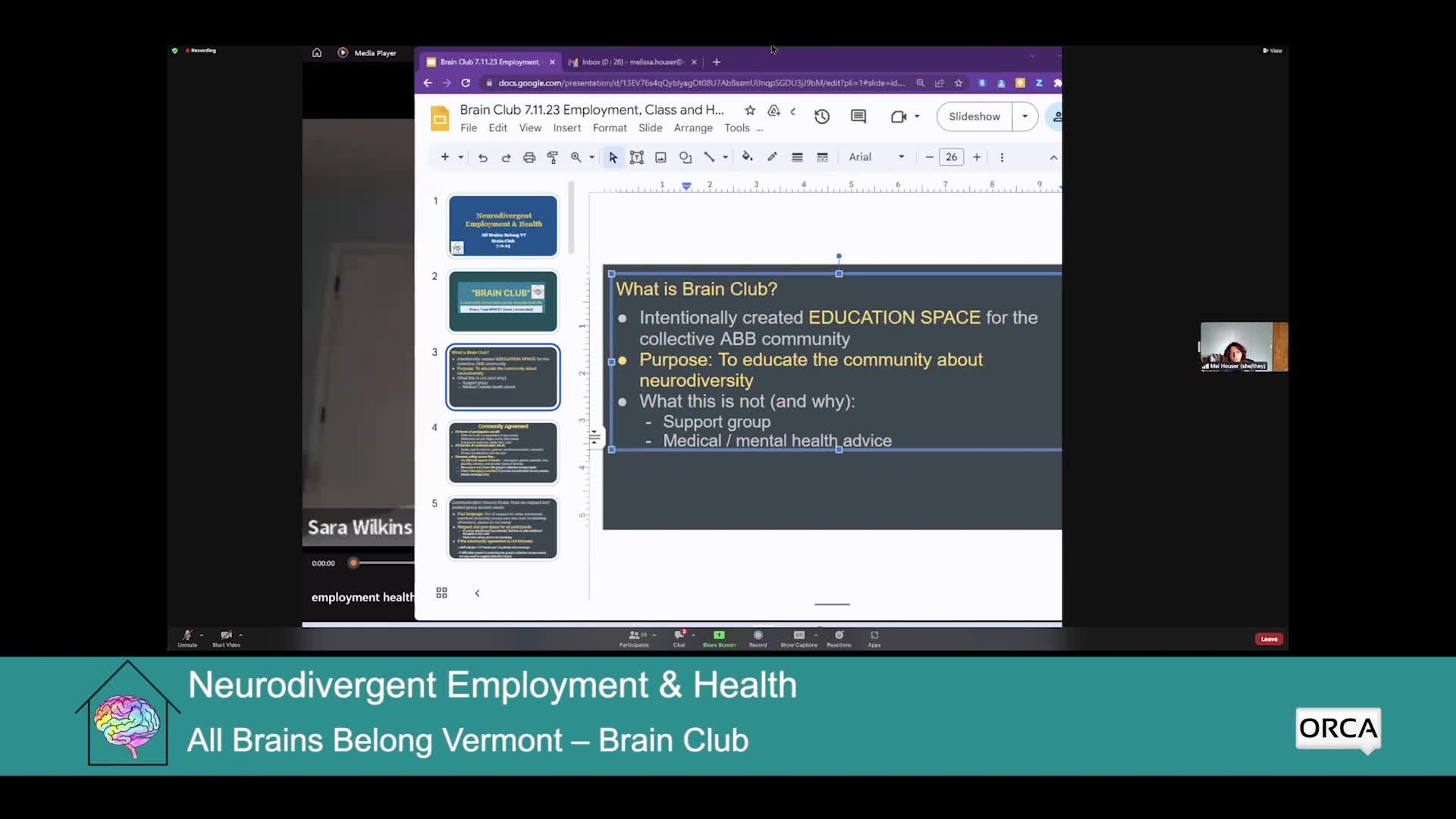Switch to Brain Club 7.11.23 Employment browser tab
Viewport: 1456px width, 819px height.
[491, 62]
